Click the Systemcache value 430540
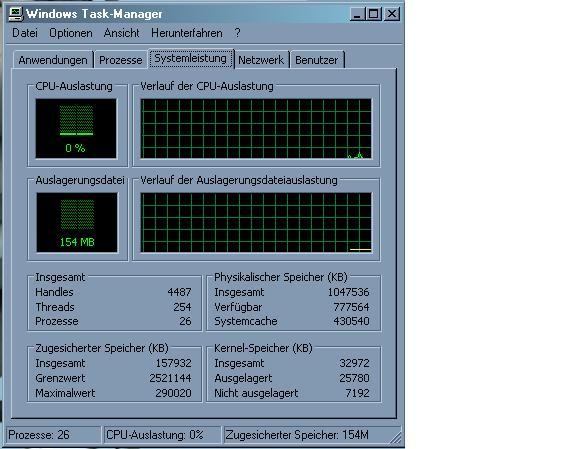The height and width of the screenshot is (449, 576). pos(351,321)
